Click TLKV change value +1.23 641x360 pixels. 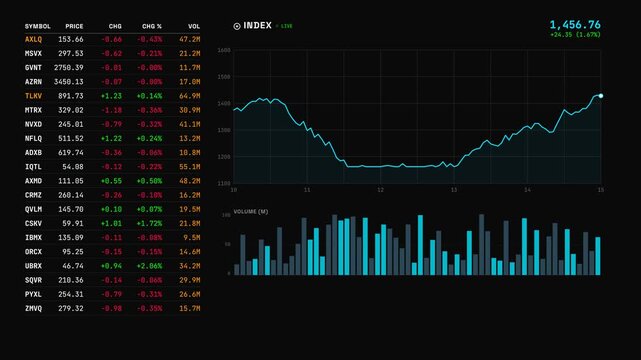coord(111,96)
